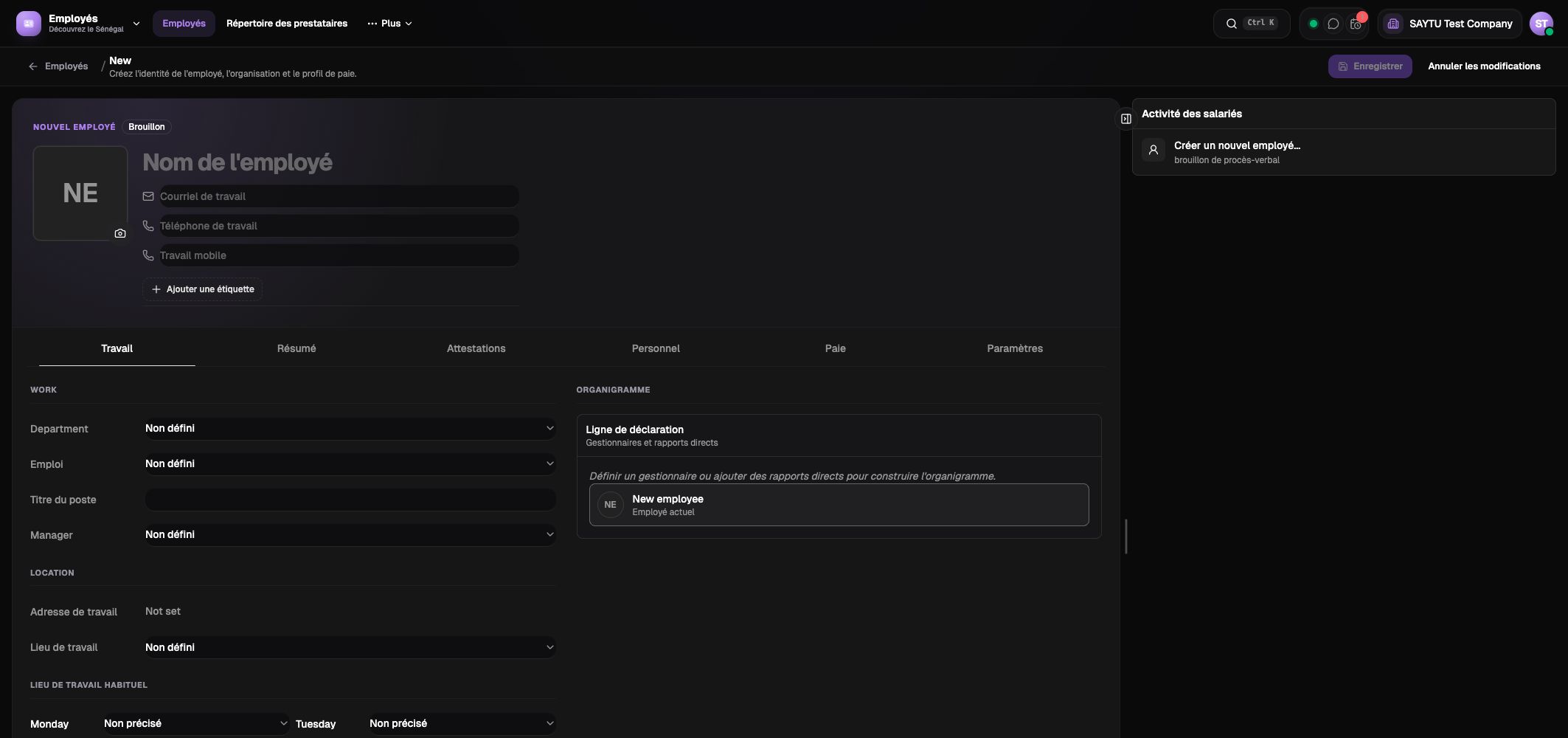Screen dimensions: 1568x738
Task: Click the Courriel de travail input field
Action: (x=339, y=196)
